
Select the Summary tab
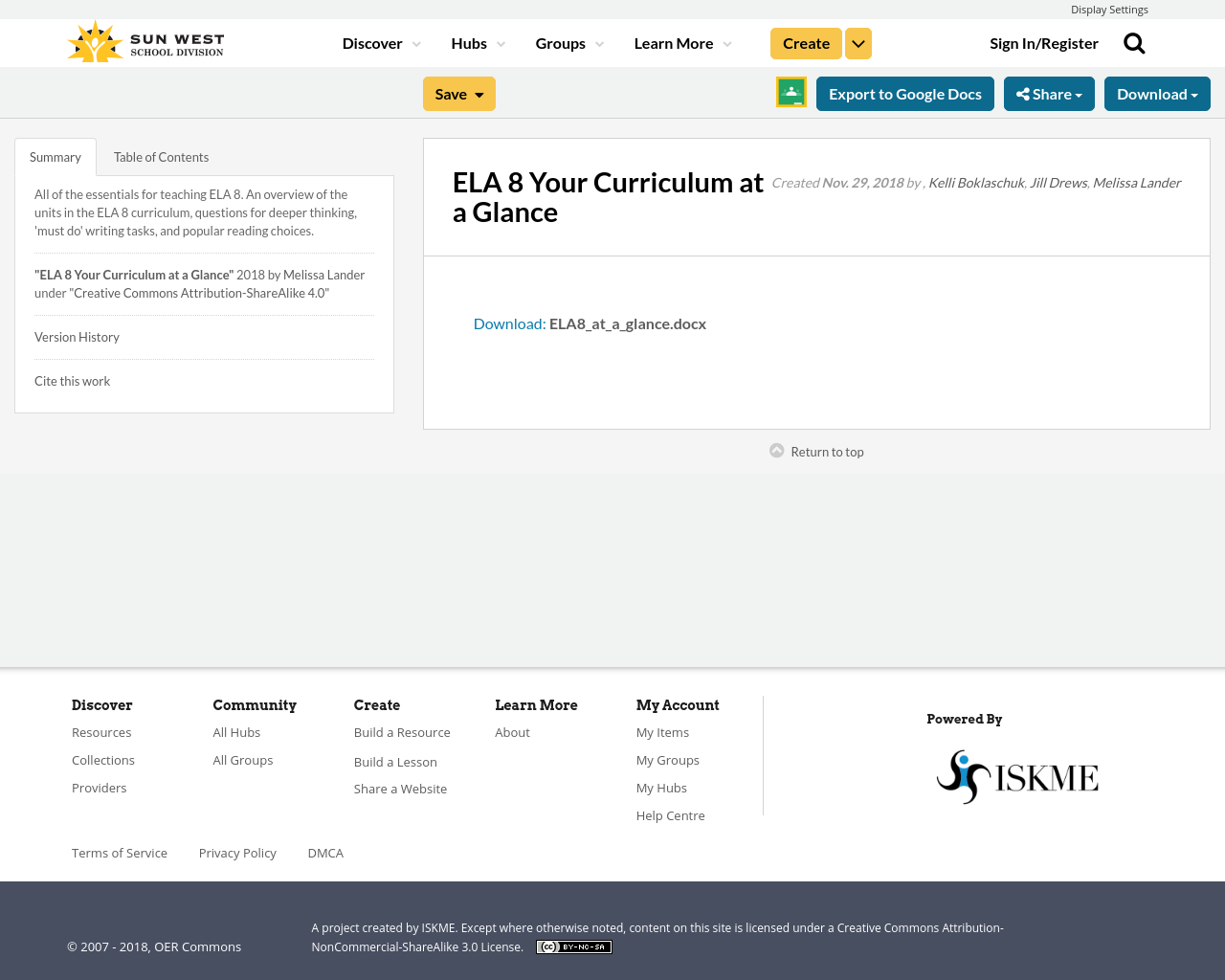55,155
